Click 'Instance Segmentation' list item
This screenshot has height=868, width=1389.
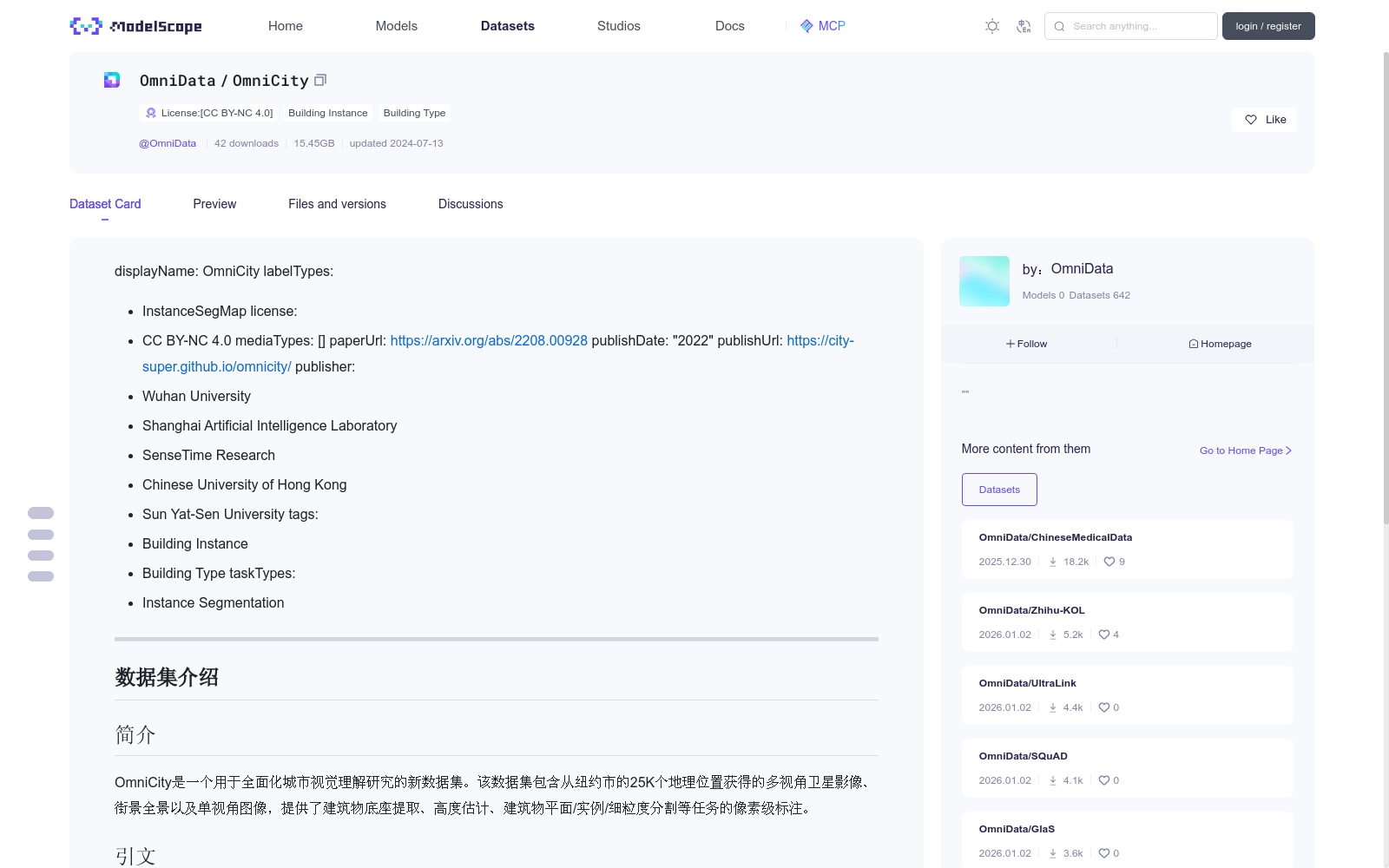click(x=213, y=602)
